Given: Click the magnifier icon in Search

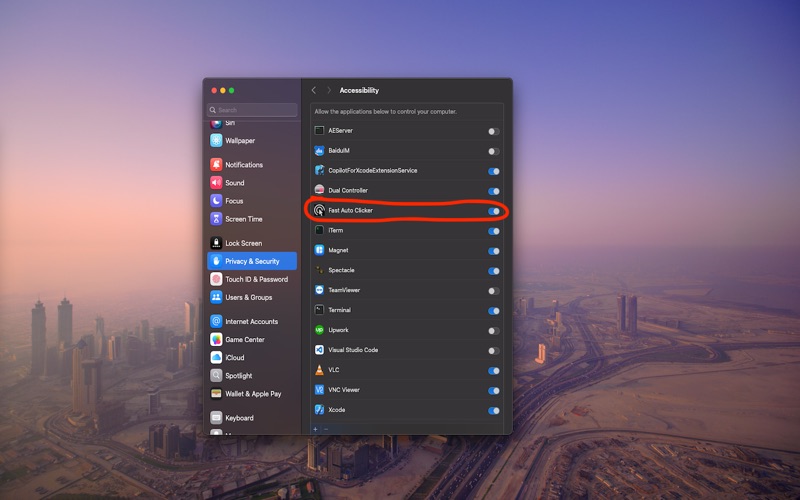Looking at the screenshot, I should click(x=213, y=110).
